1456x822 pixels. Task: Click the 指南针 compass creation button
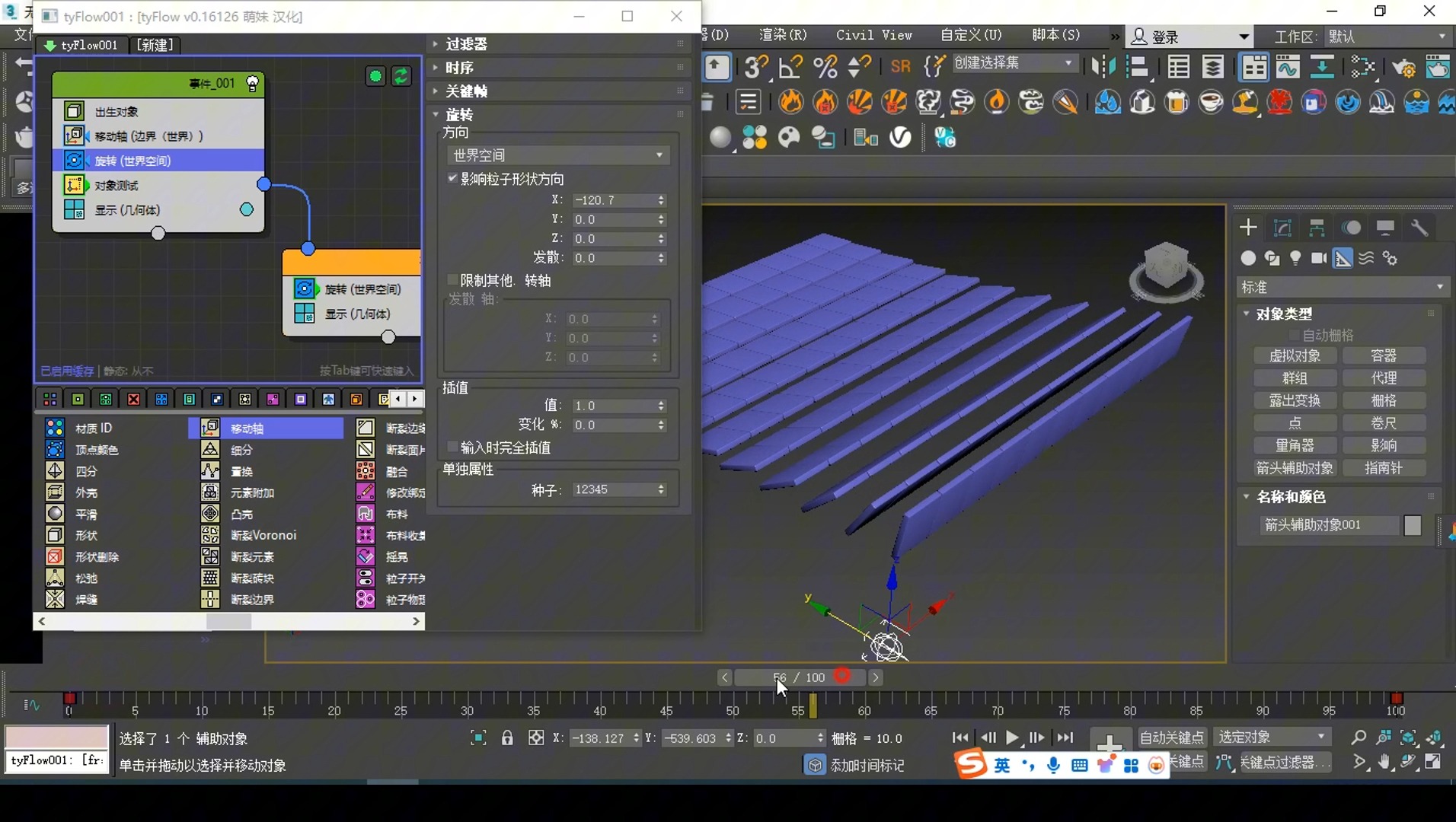click(1385, 468)
